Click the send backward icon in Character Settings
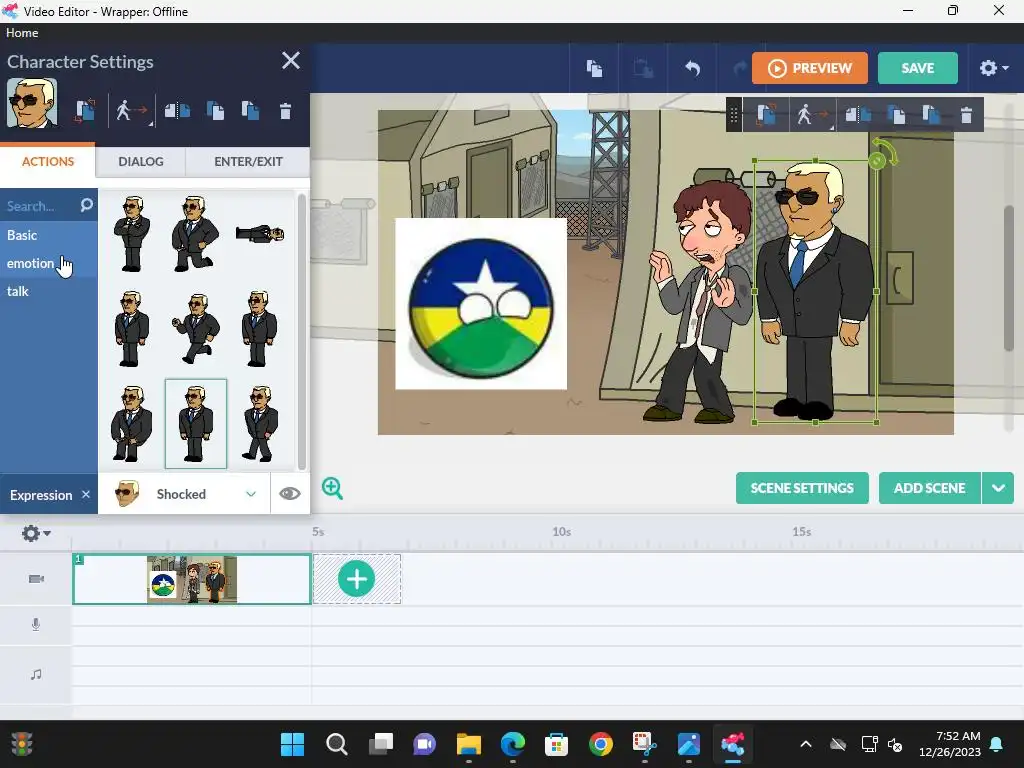The width and height of the screenshot is (1024, 768). (x=250, y=110)
